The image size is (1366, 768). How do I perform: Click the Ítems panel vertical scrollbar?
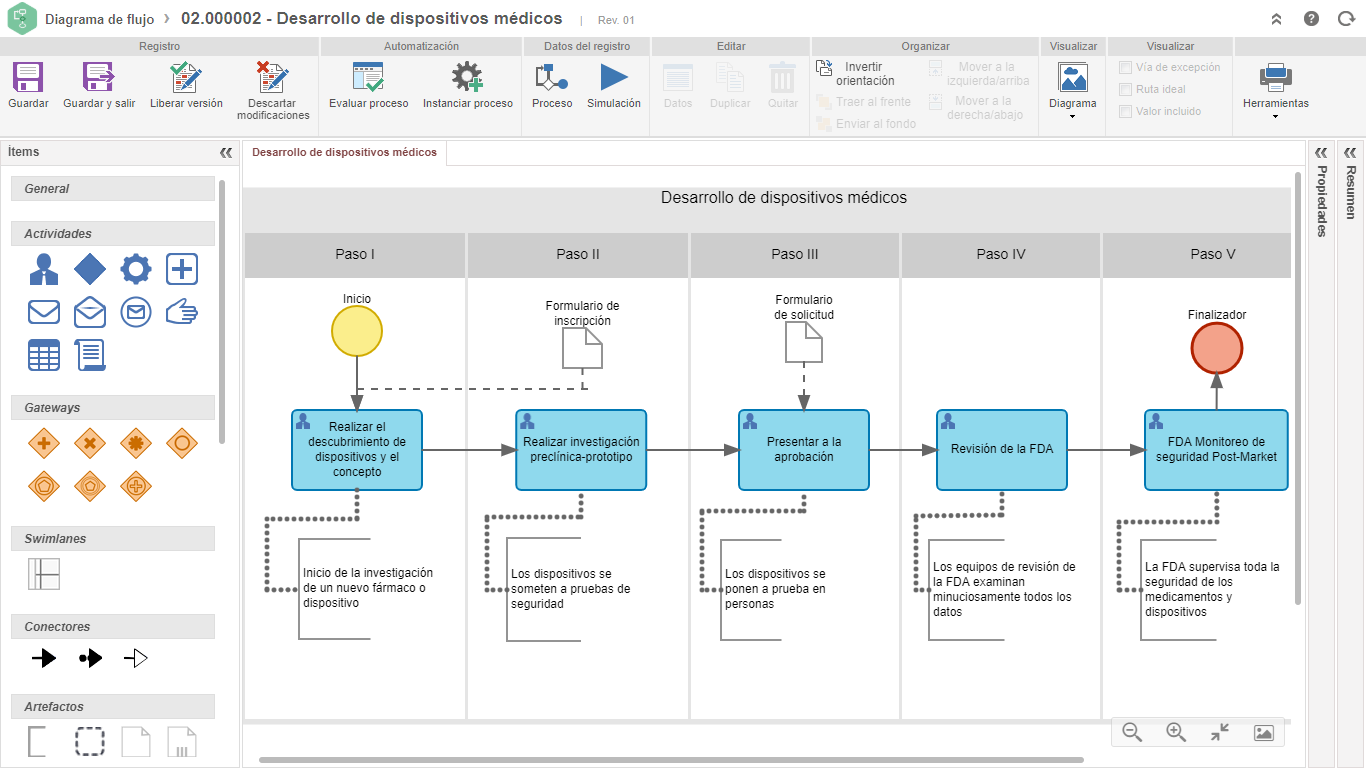(x=222, y=312)
